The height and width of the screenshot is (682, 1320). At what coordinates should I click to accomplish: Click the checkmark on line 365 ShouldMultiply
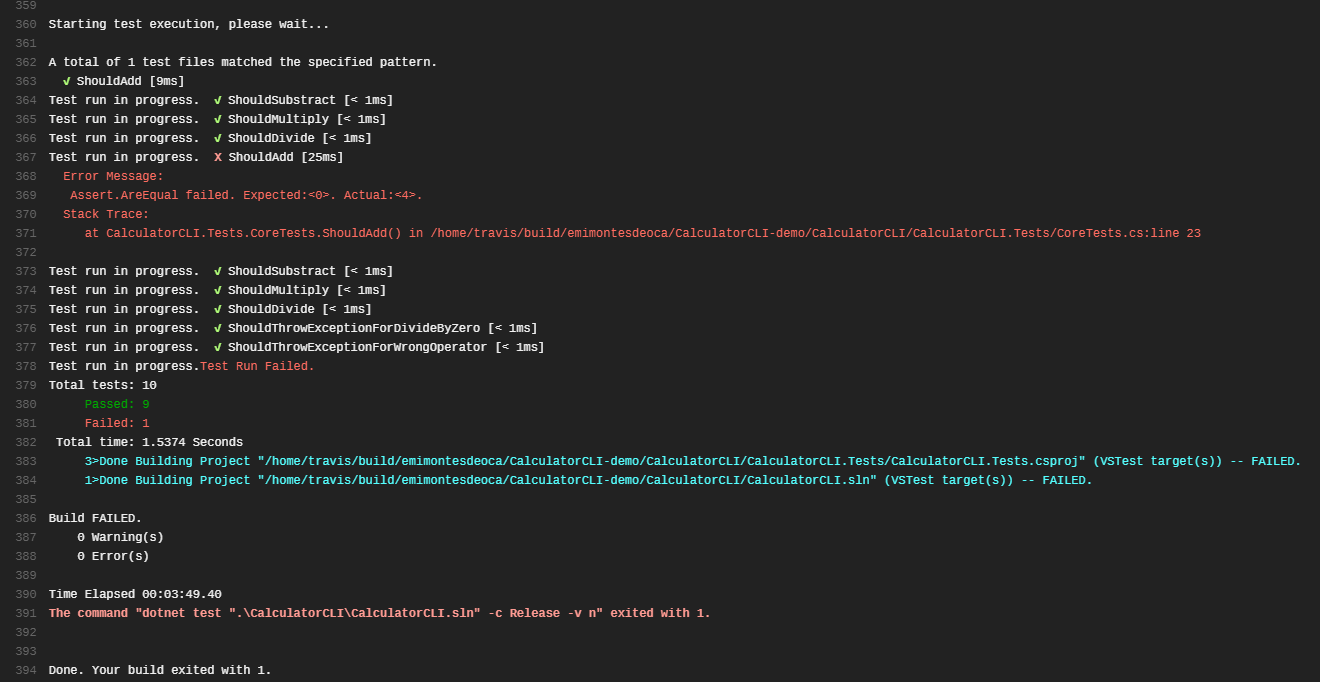click(218, 119)
